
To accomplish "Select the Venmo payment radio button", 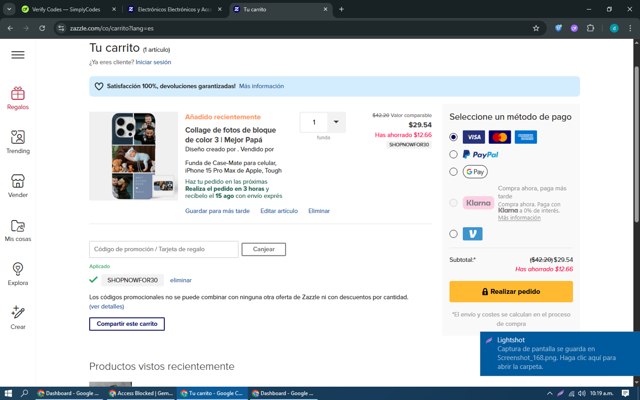I will [453, 234].
